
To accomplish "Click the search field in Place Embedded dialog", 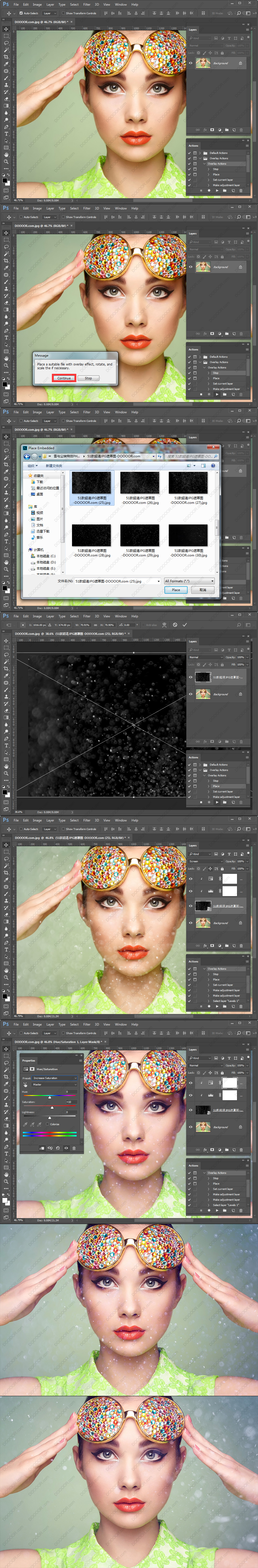I will (191, 456).
